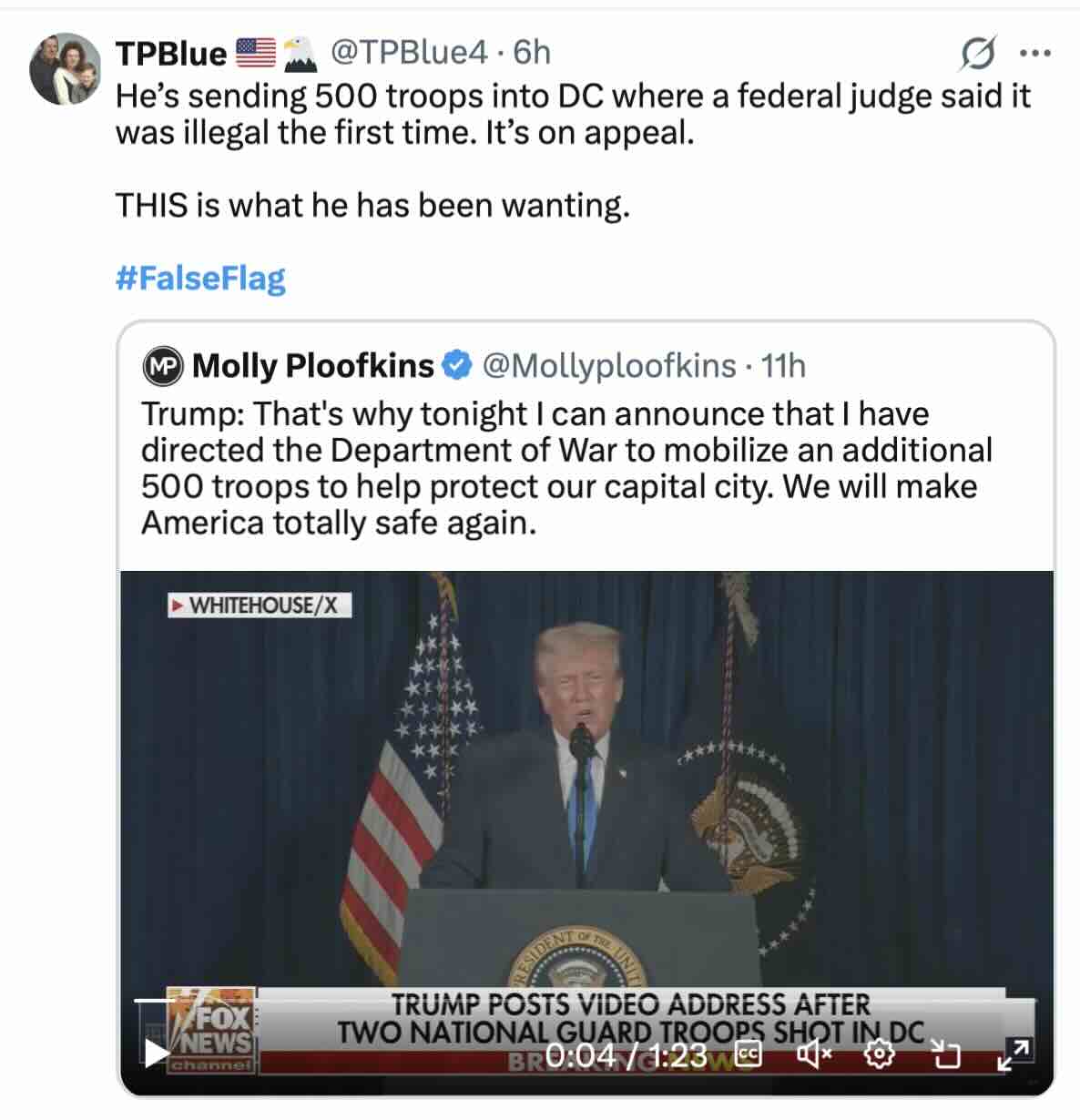This screenshot has height=1120, width=1080.
Task: Open the more options ellipsis menu
Action: coord(1035,54)
